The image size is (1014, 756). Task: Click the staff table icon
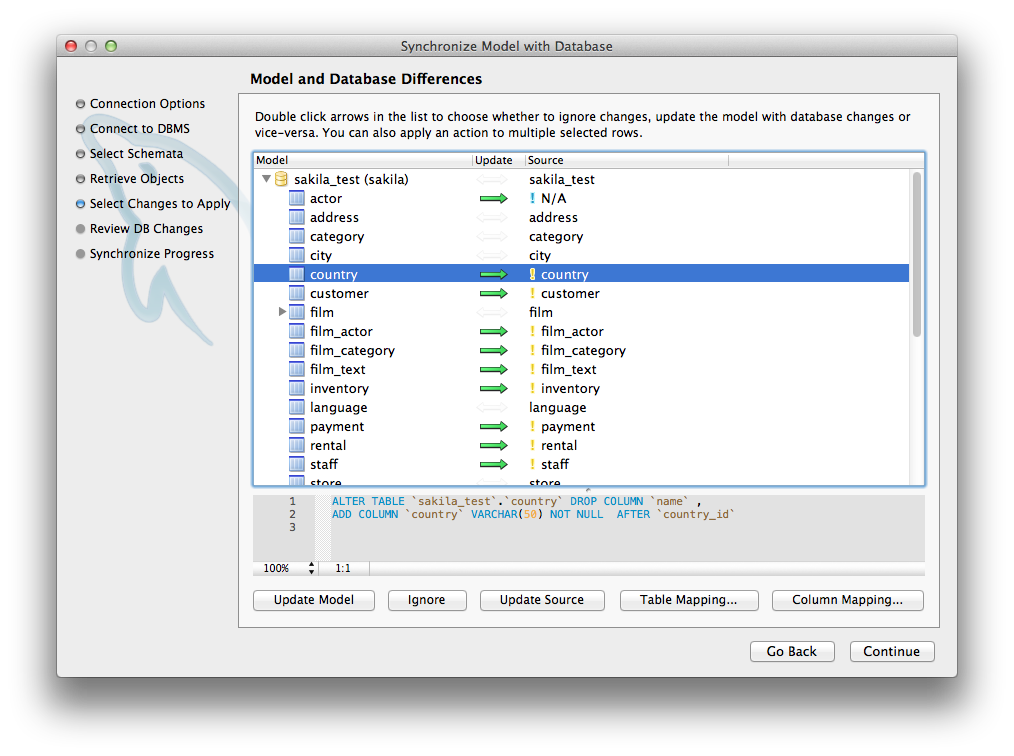(296, 465)
